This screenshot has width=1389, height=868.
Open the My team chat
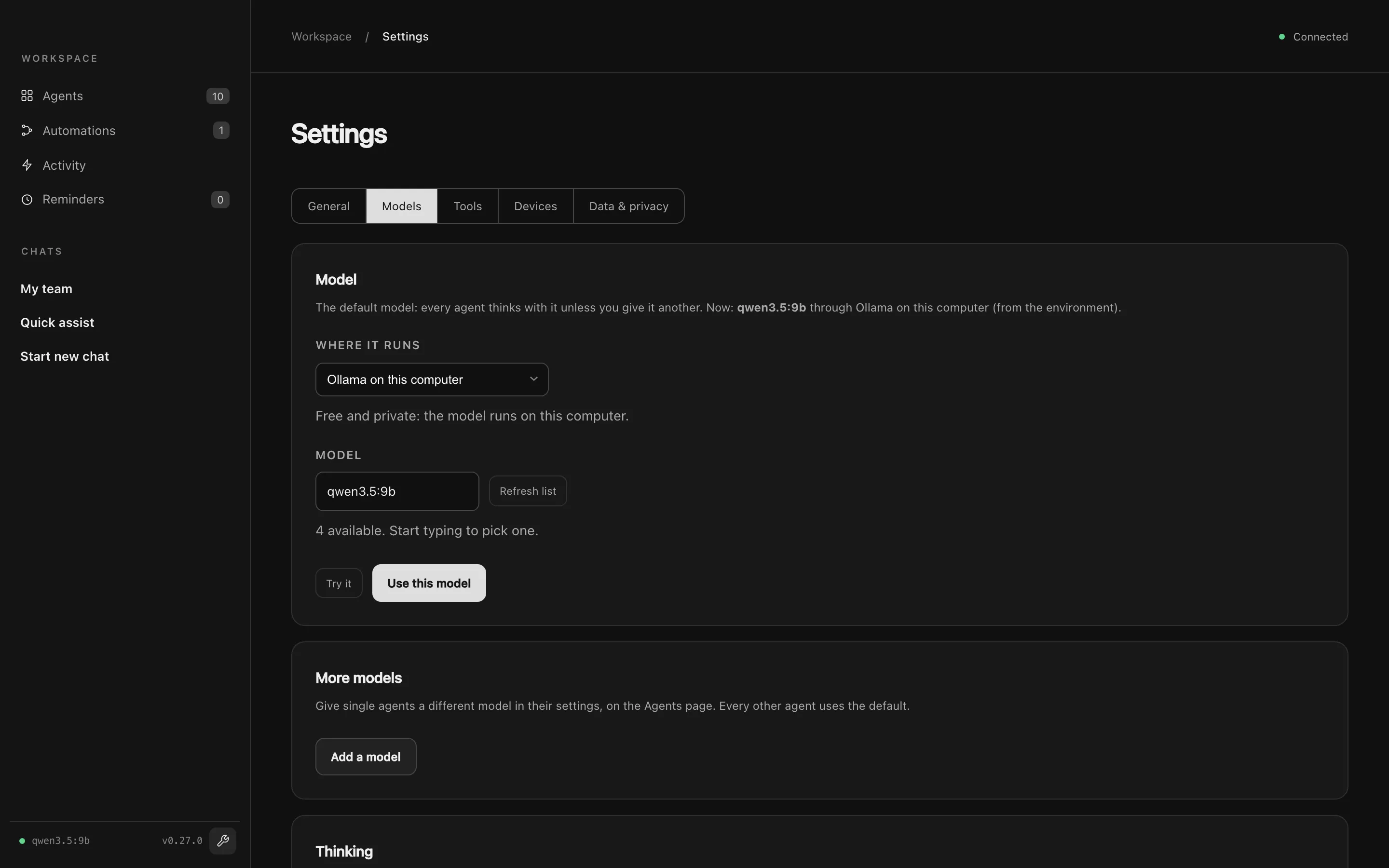click(46, 289)
